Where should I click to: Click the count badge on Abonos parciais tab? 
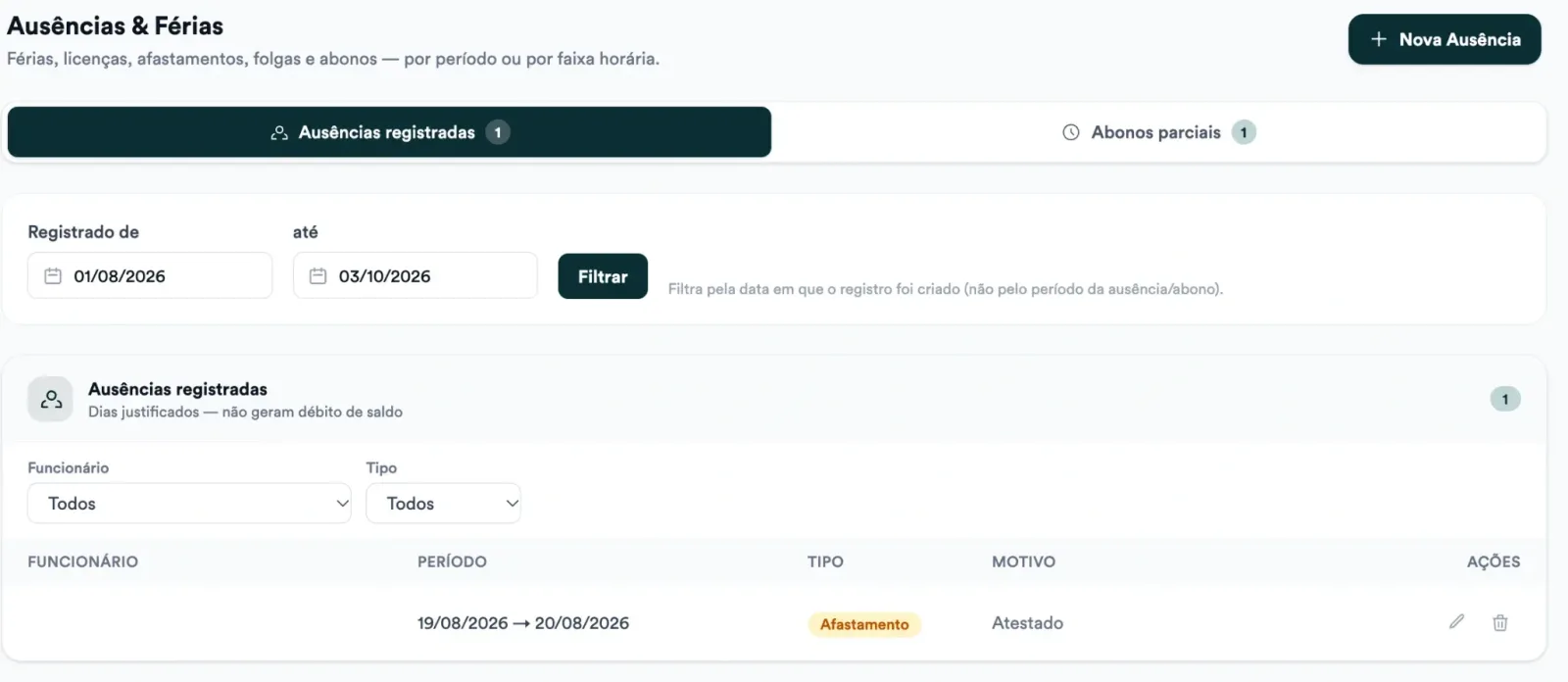1244,132
